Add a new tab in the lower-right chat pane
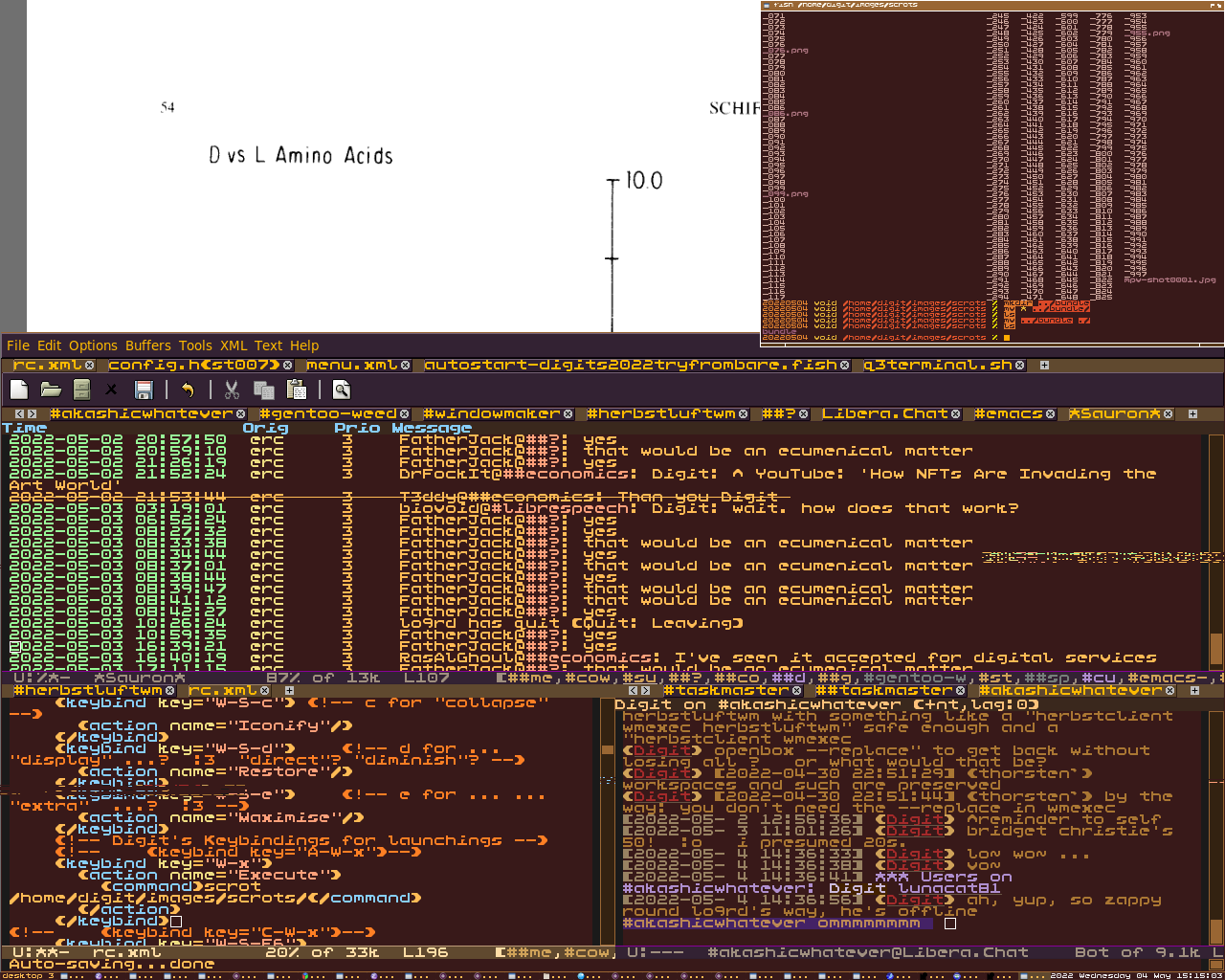 point(1194,690)
